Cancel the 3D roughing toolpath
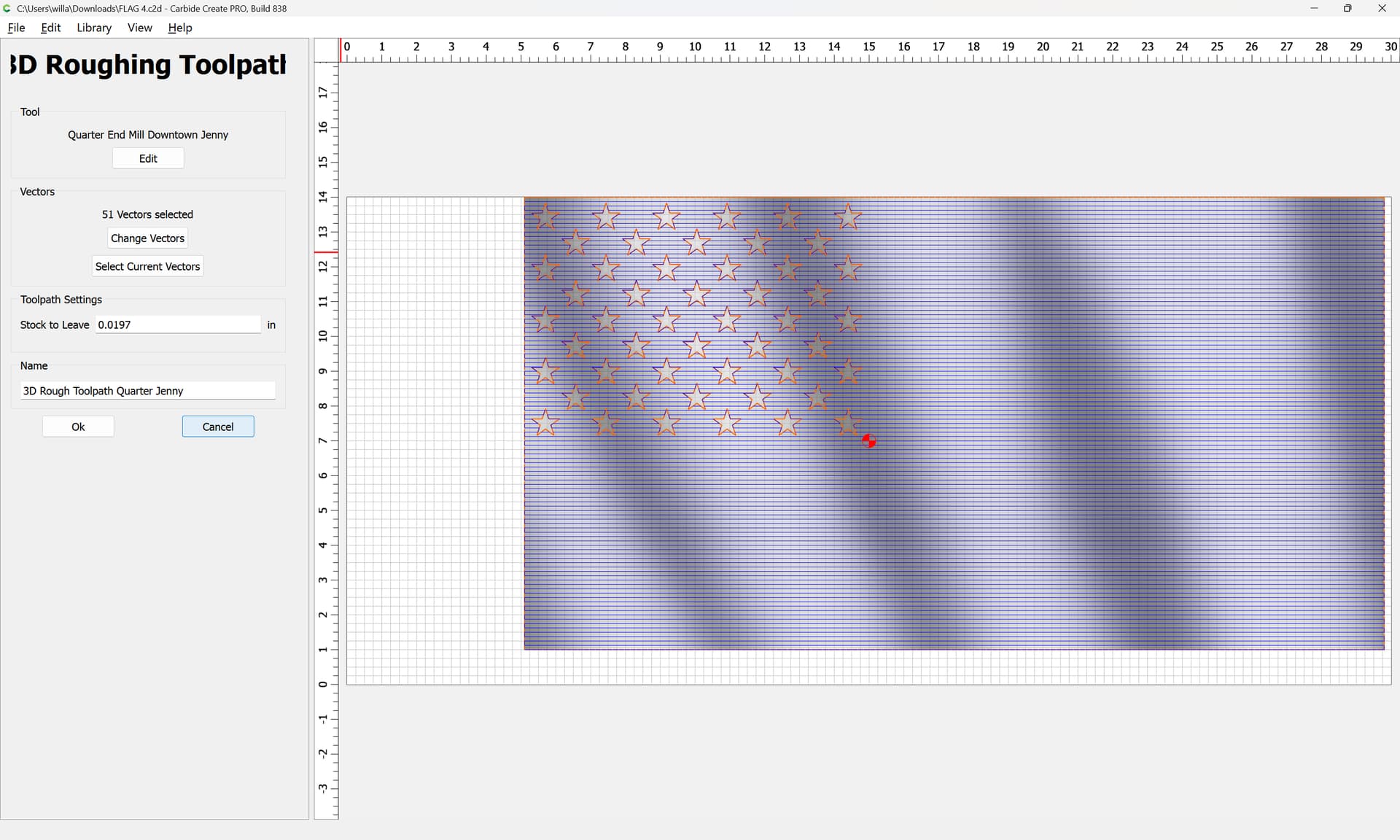1400x840 pixels. (218, 427)
